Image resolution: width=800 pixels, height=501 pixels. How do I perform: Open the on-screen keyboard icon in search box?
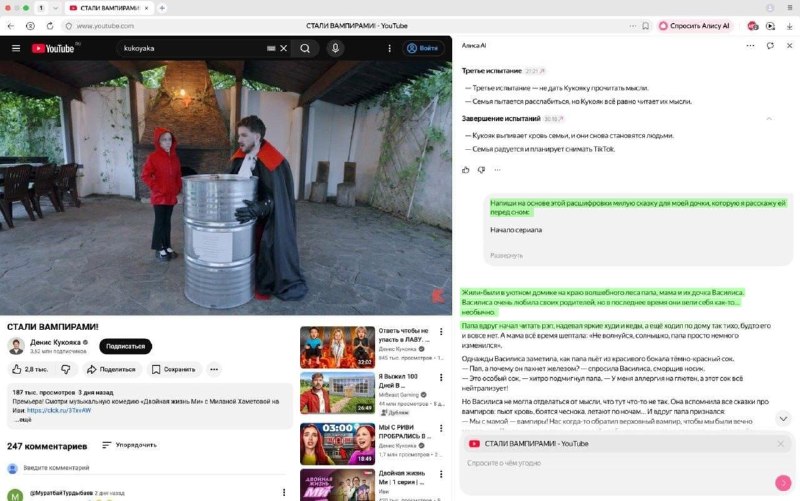coord(271,48)
